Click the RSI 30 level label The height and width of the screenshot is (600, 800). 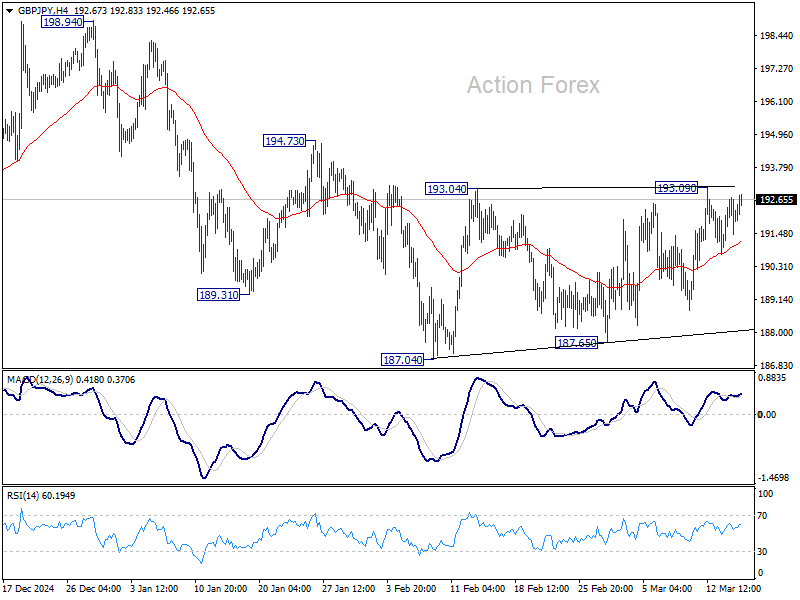pos(762,552)
